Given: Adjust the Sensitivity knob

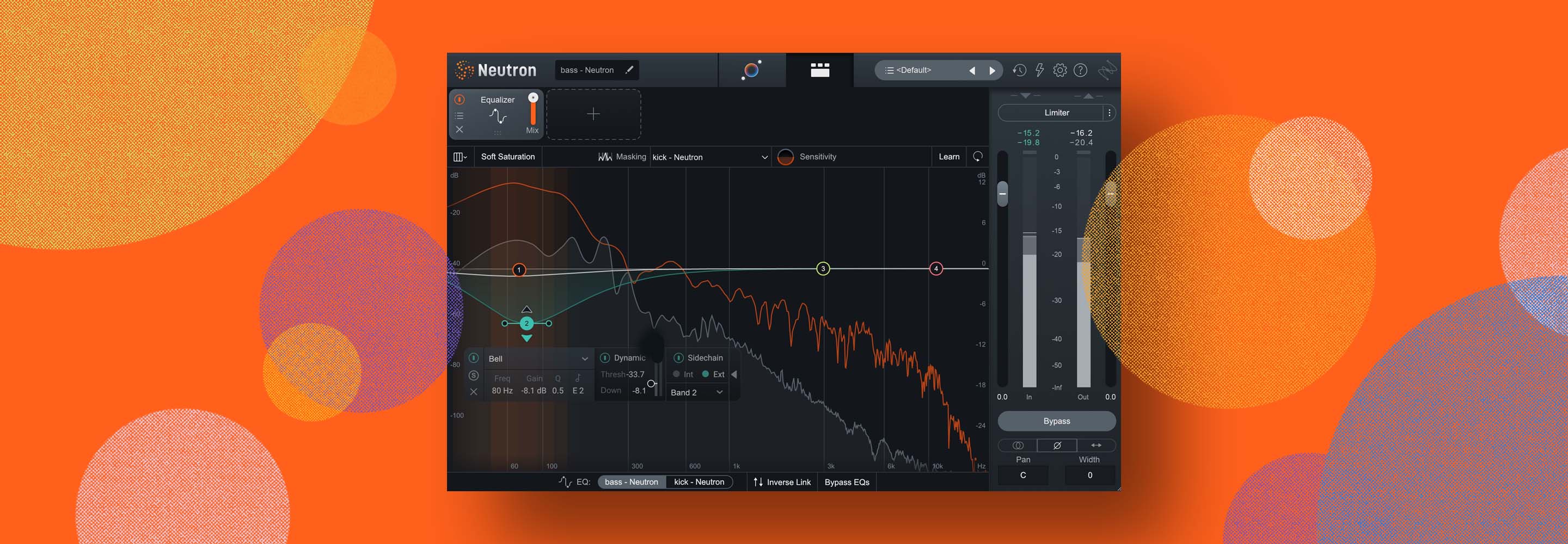Looking at the screenshot, I should 786,157.
